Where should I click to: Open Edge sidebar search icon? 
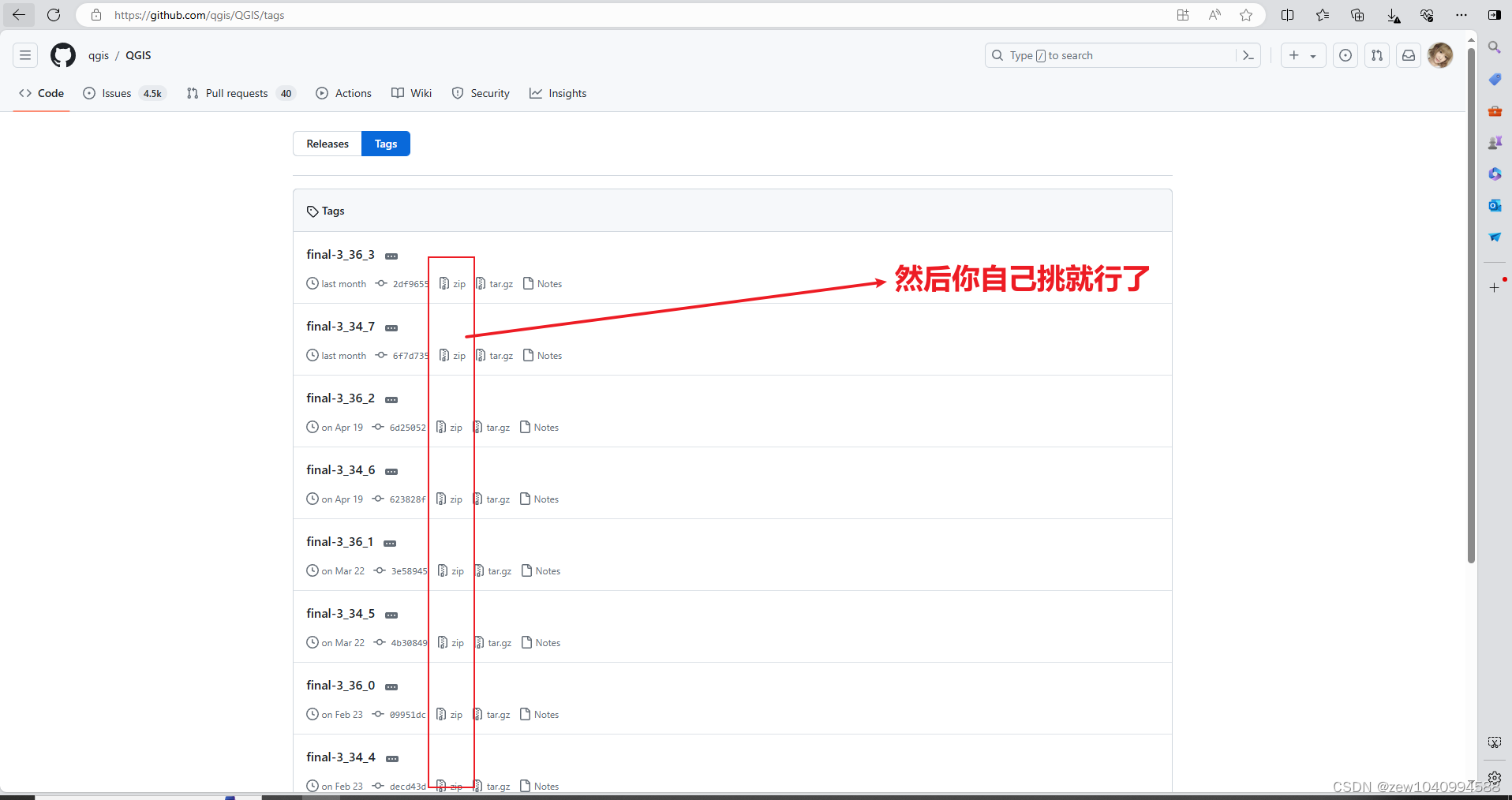[1495, 47]
